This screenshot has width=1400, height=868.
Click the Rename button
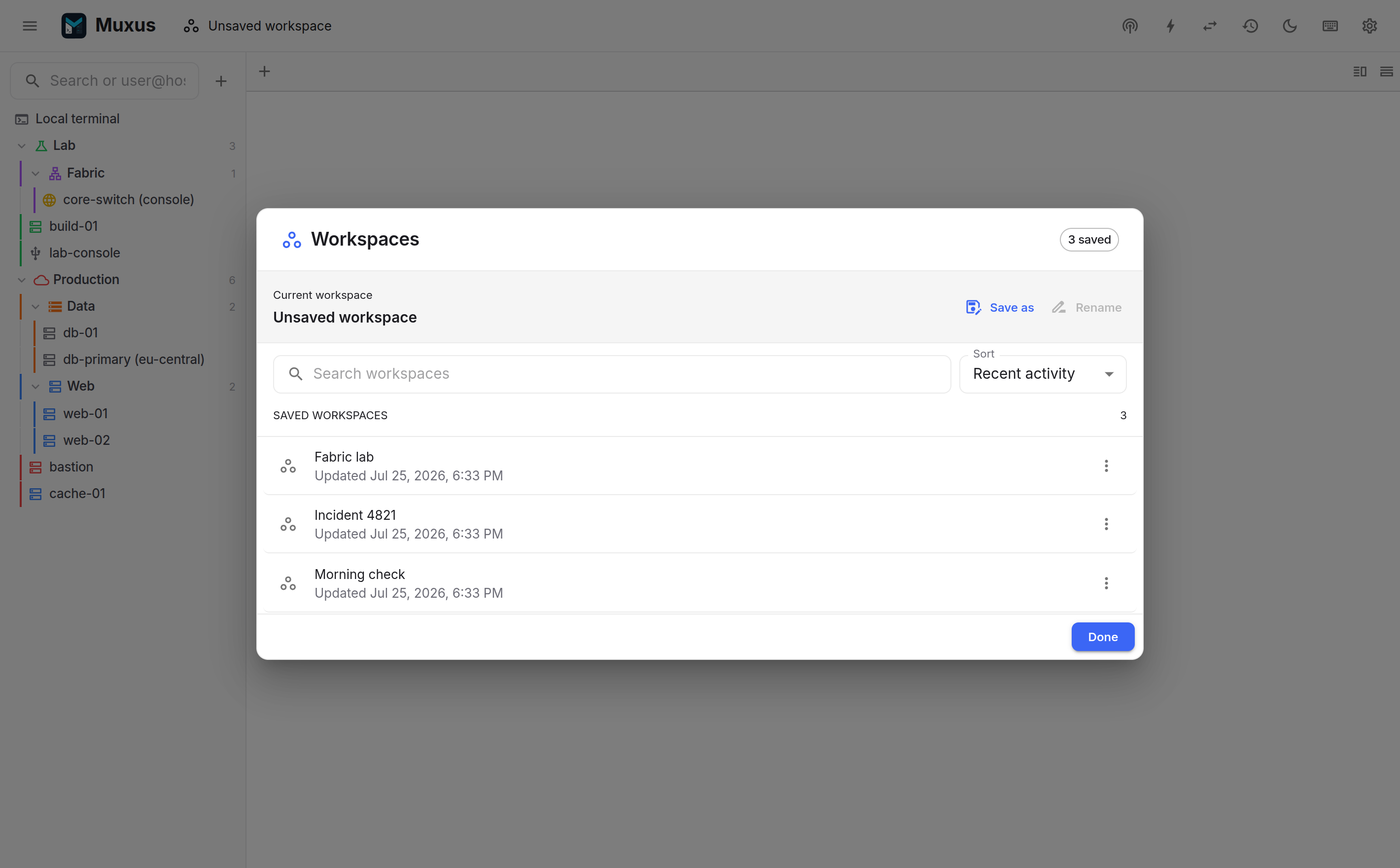pyautogui.click(x=1086, y=308)
